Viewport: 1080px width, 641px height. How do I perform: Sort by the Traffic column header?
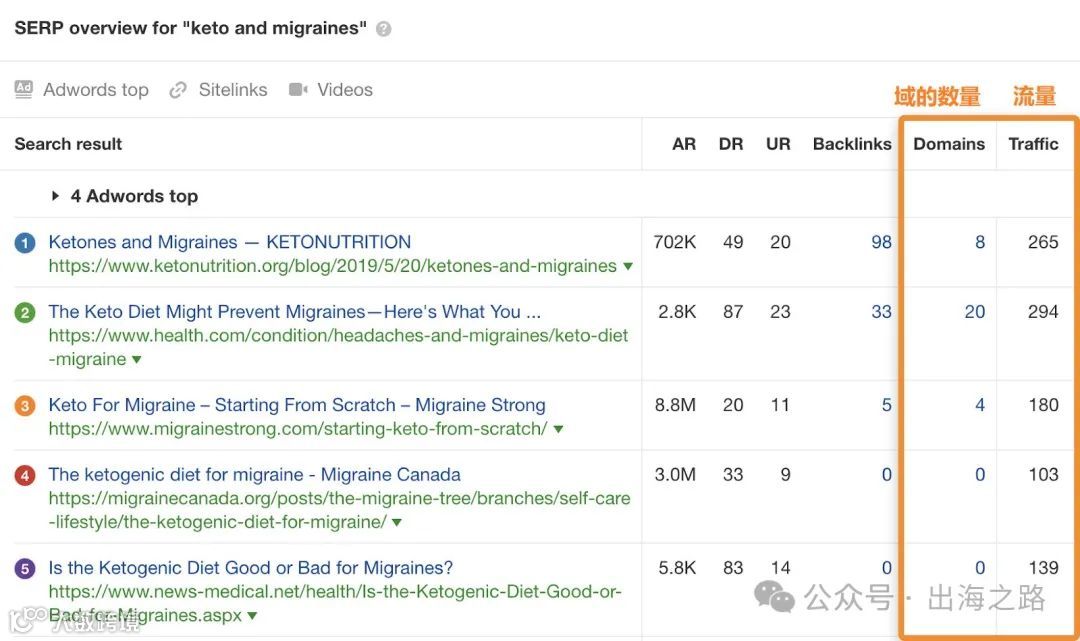point(1033,144)
